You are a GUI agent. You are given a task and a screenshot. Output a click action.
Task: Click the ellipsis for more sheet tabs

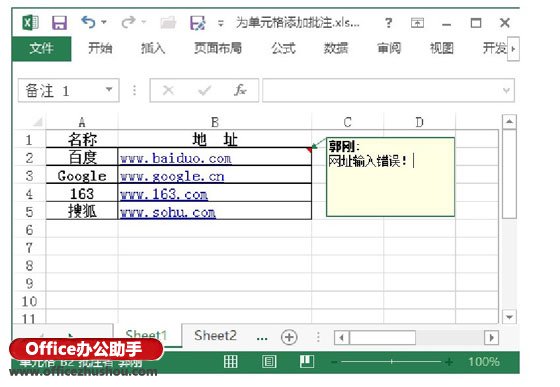point(262,337)
